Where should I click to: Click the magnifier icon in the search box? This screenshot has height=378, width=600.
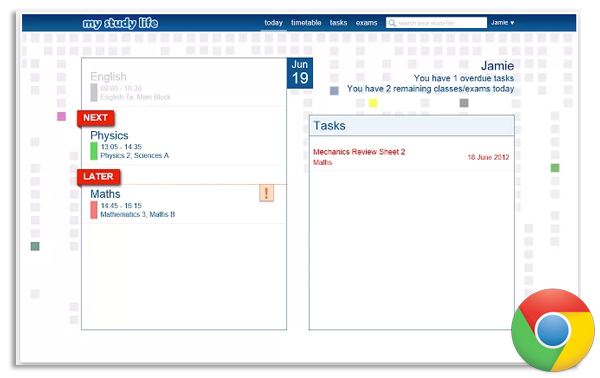(x=392, y=23)
